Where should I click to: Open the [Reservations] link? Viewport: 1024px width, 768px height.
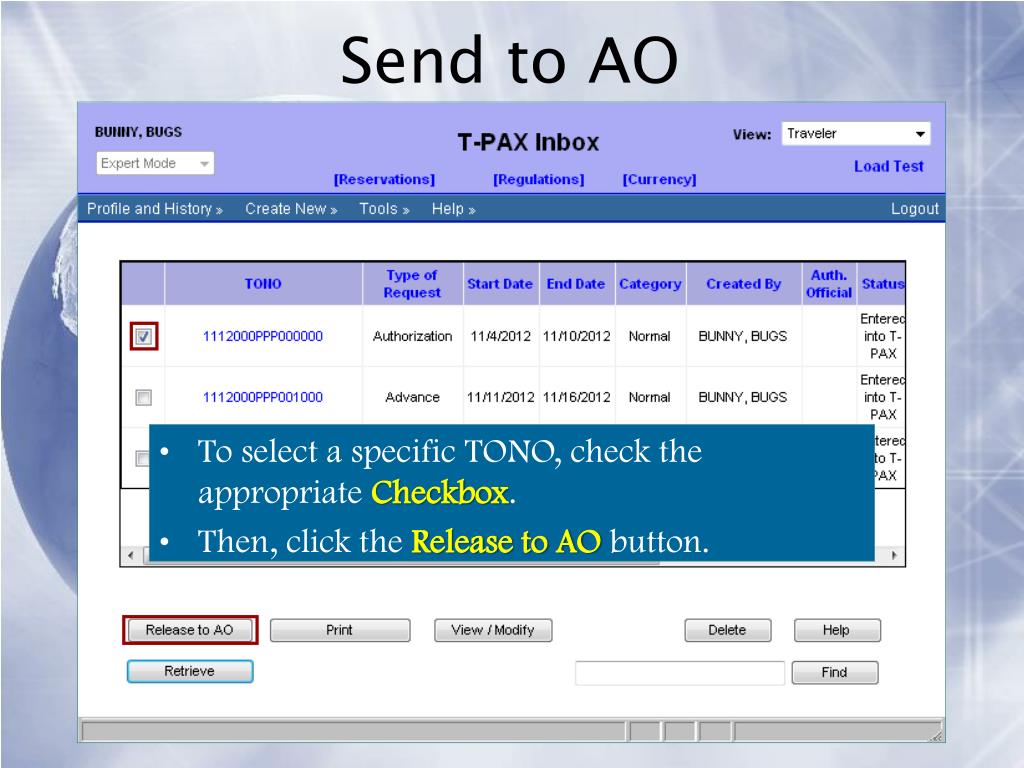(384, 180)
